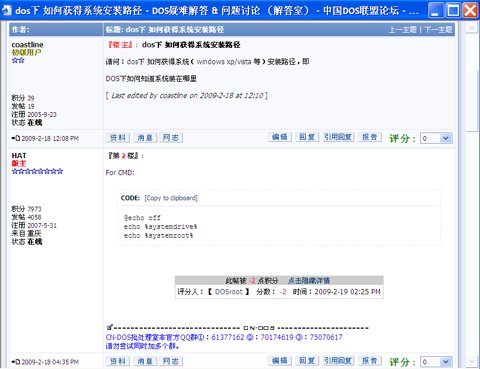Click HAT's user rank stars

point(37,171)
